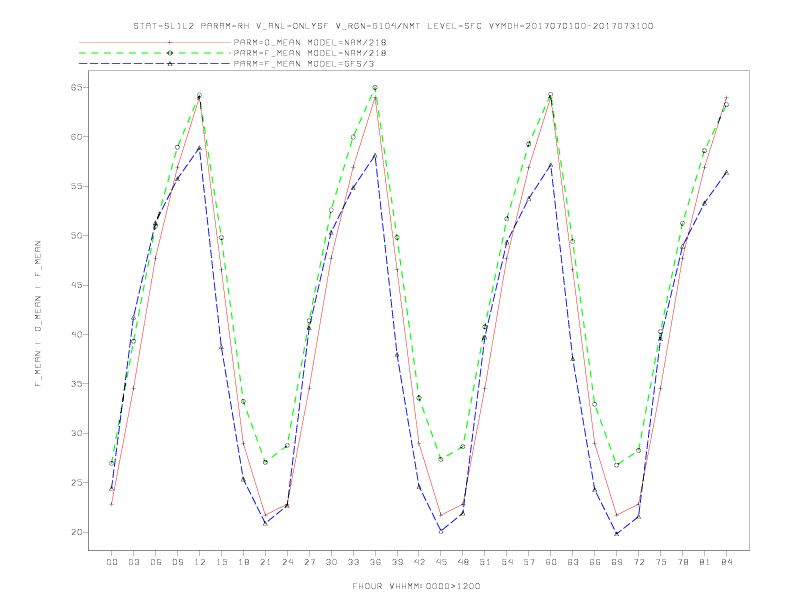Click y-axis tick value 65

point(76,87)
